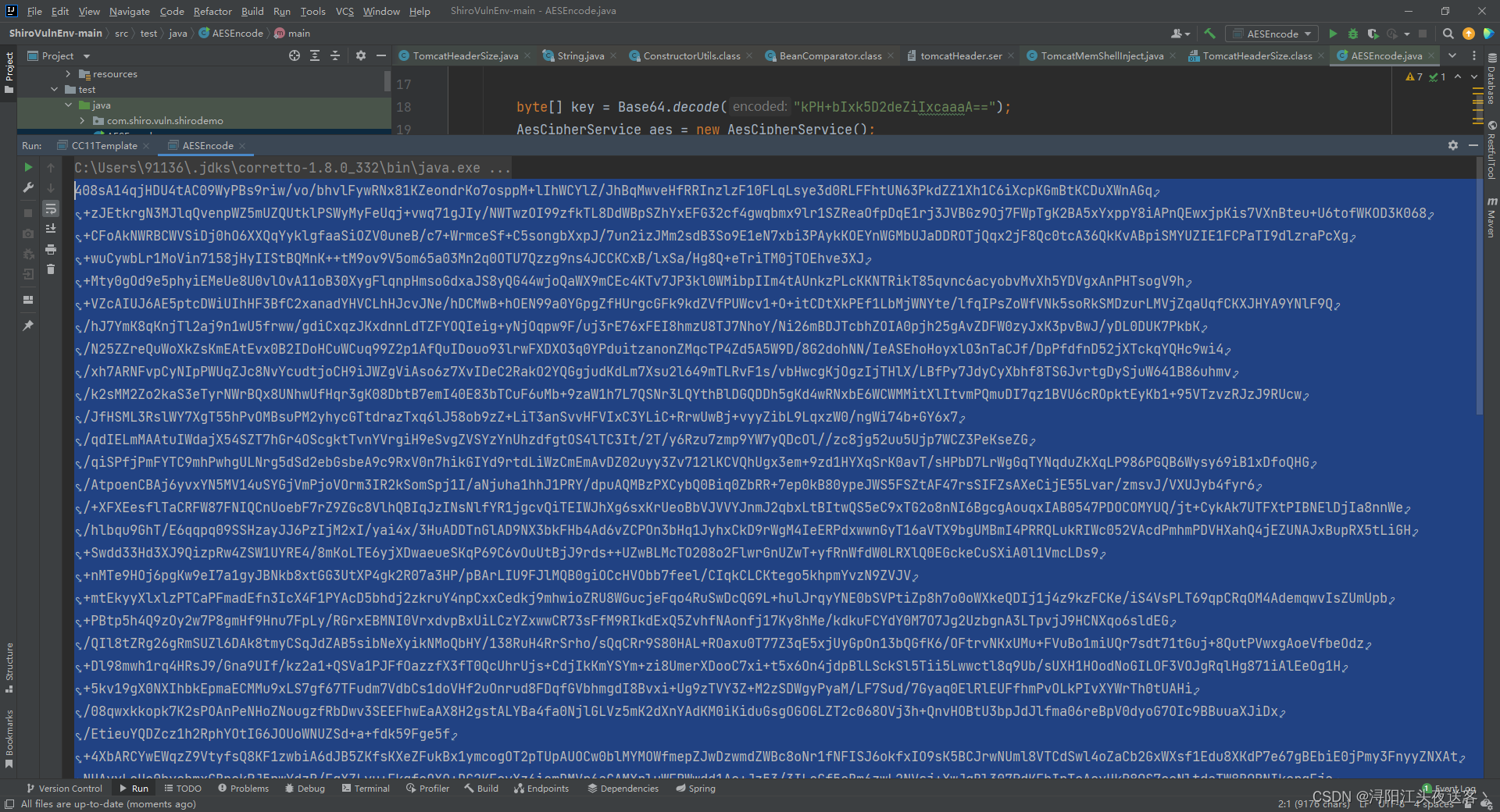
Task: Hide the Project tool window
Action: pos(380,55)
